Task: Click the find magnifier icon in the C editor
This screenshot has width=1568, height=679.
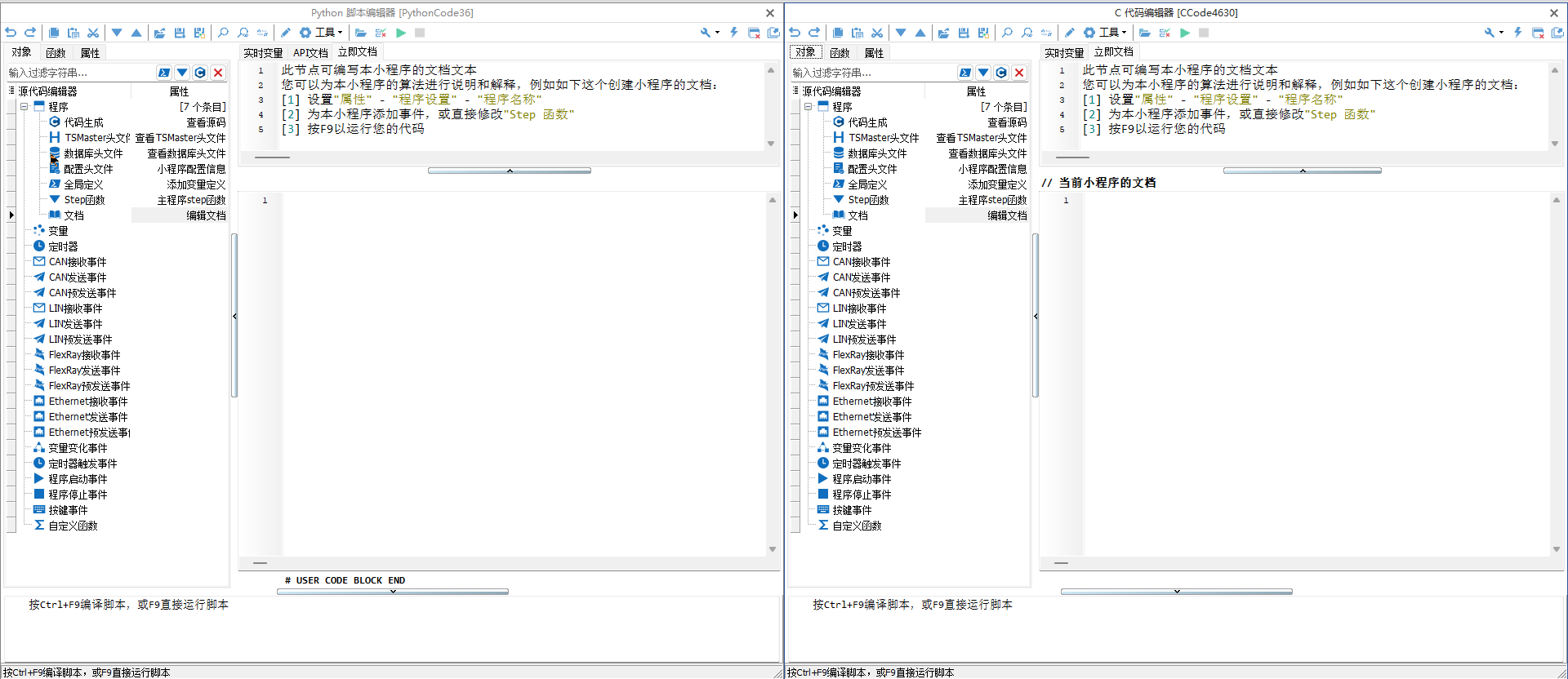Action: tap(1007, 33)
